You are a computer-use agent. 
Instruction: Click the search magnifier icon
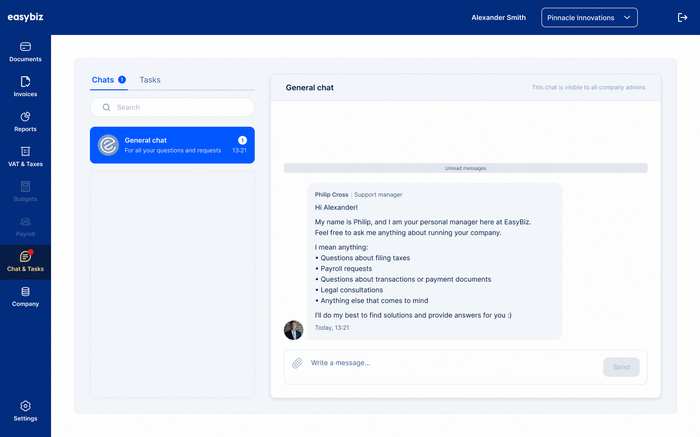point(106,107)
